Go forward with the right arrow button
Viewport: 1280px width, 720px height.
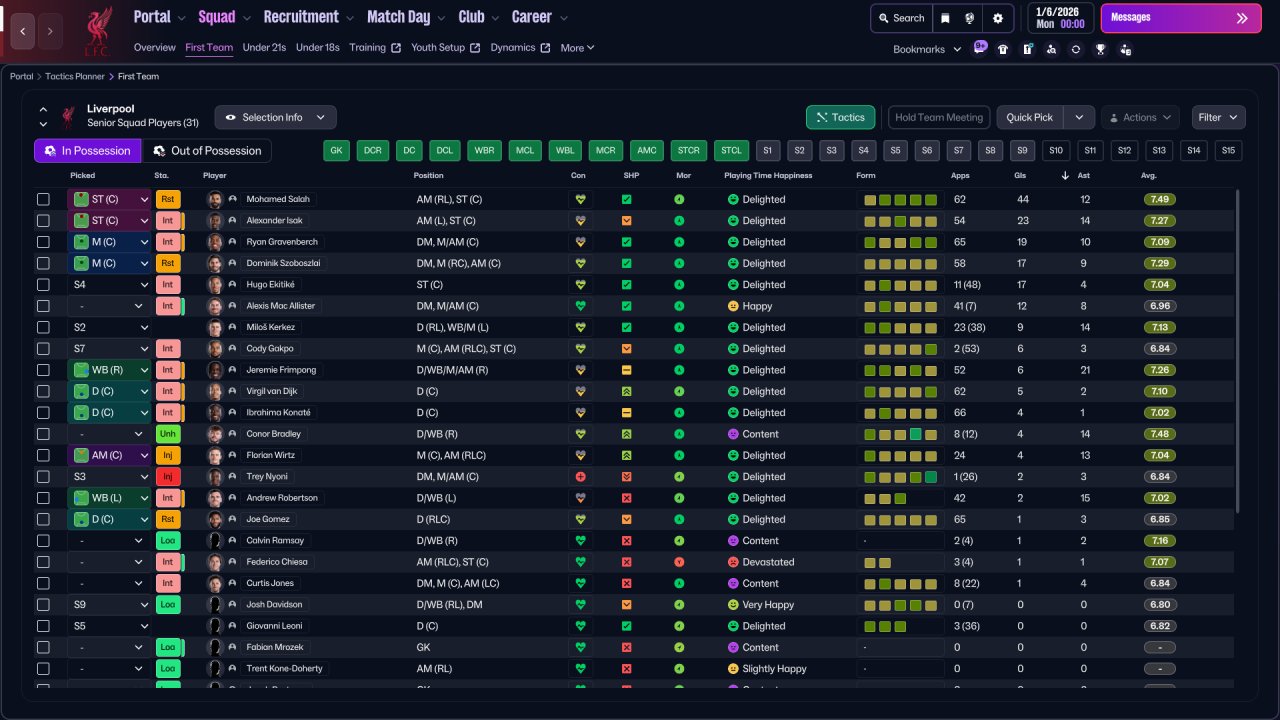(50, 31)
